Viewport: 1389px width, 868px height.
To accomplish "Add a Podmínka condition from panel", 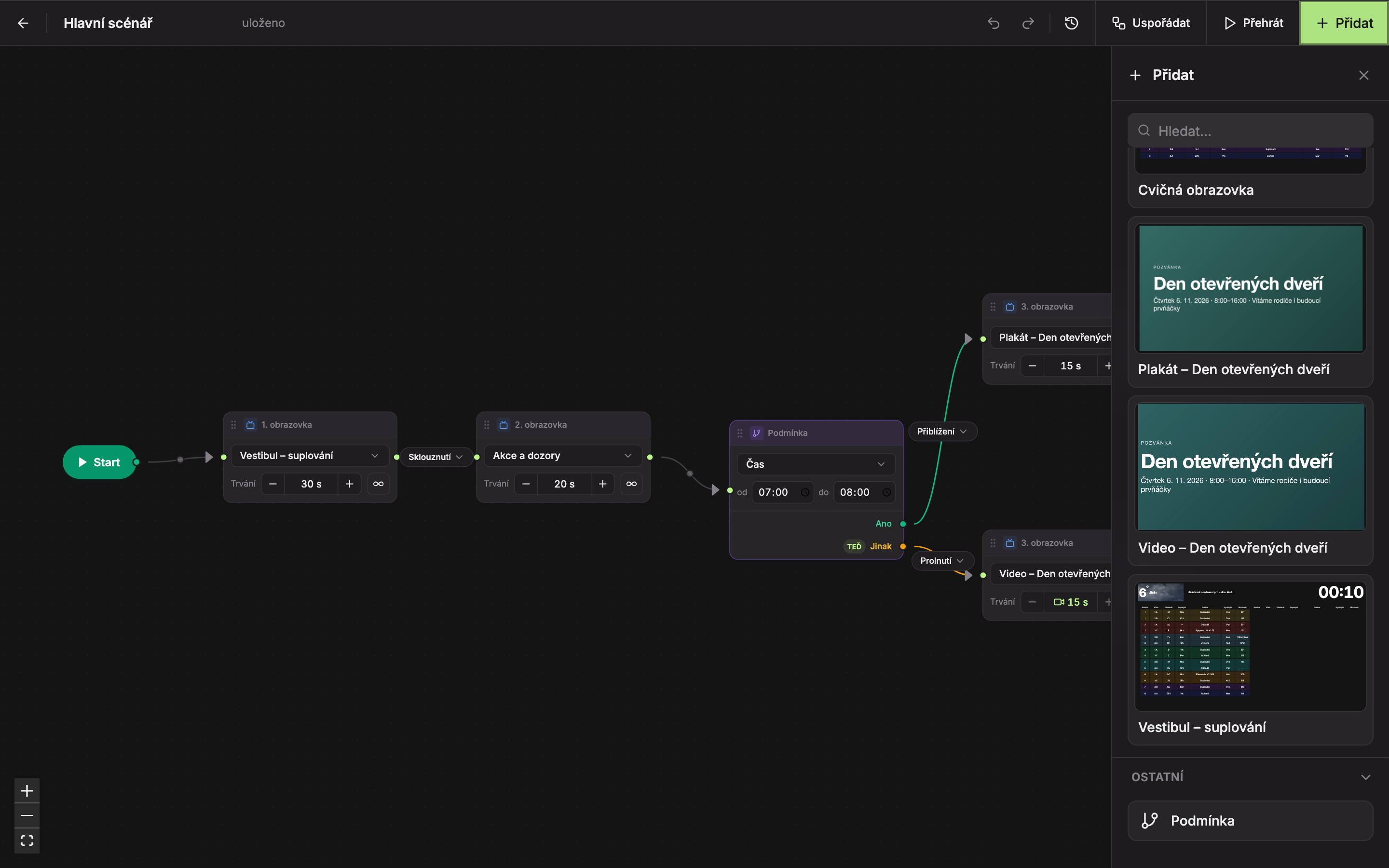I will click(1250, 820).
